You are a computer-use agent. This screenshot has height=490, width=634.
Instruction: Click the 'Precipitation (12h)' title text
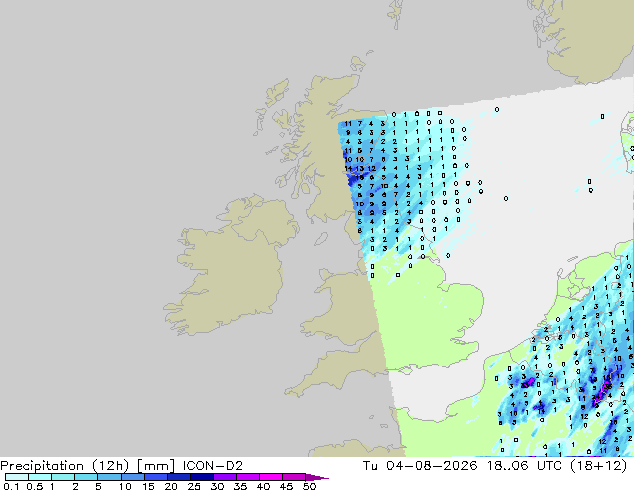pyautogui.click(x=65, y=466)
